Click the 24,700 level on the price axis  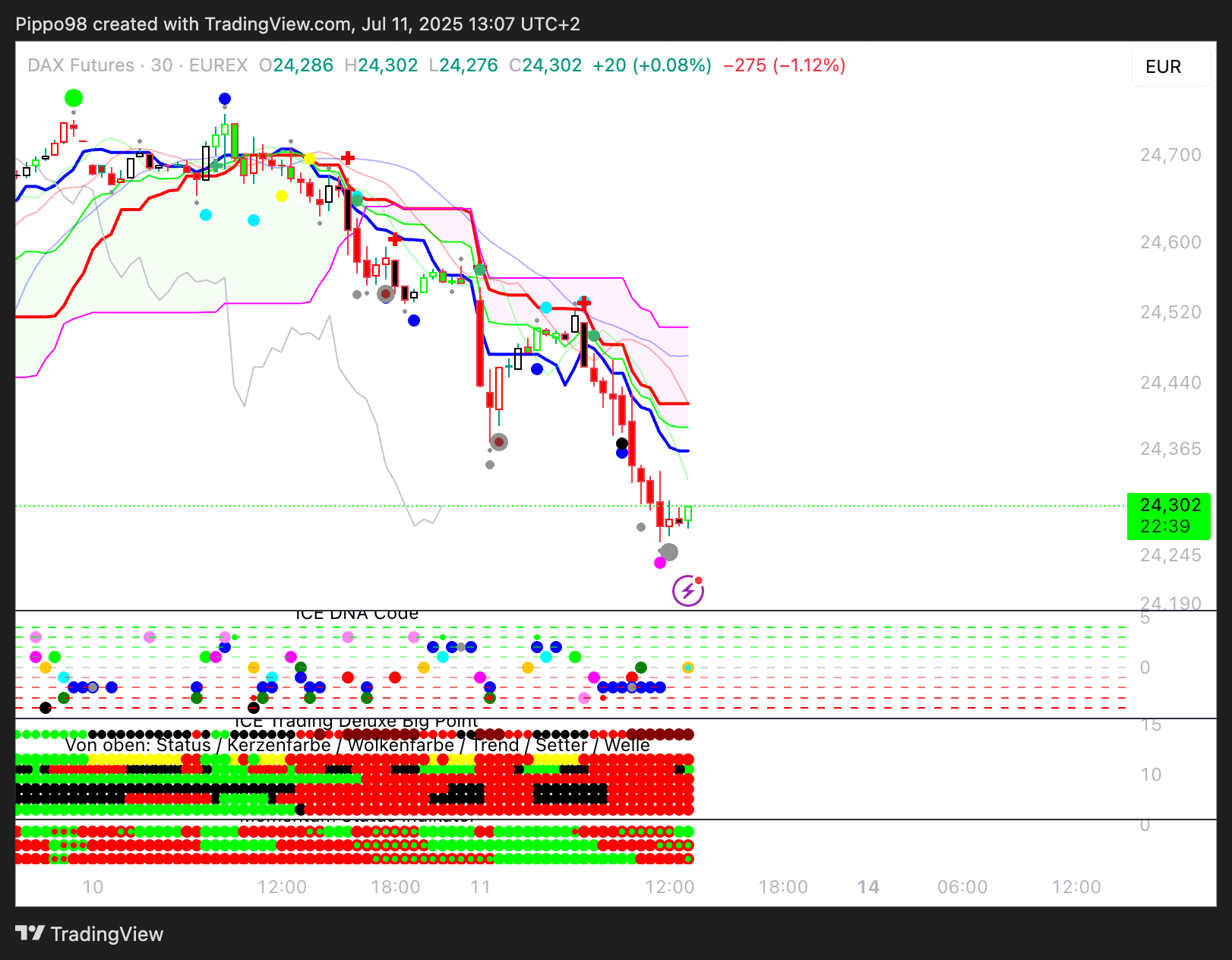[1170, 155]
